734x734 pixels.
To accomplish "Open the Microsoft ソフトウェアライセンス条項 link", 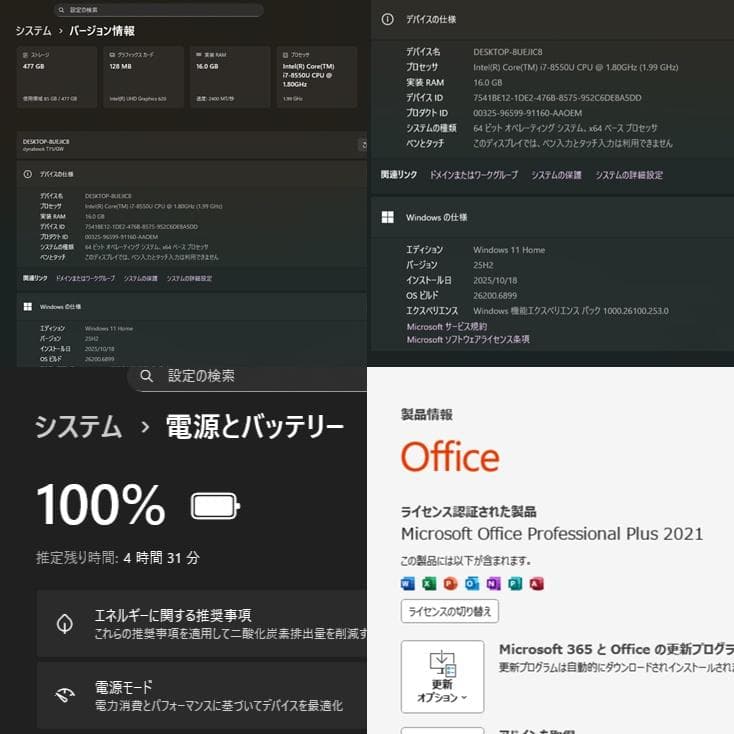I will pos(468,339).
